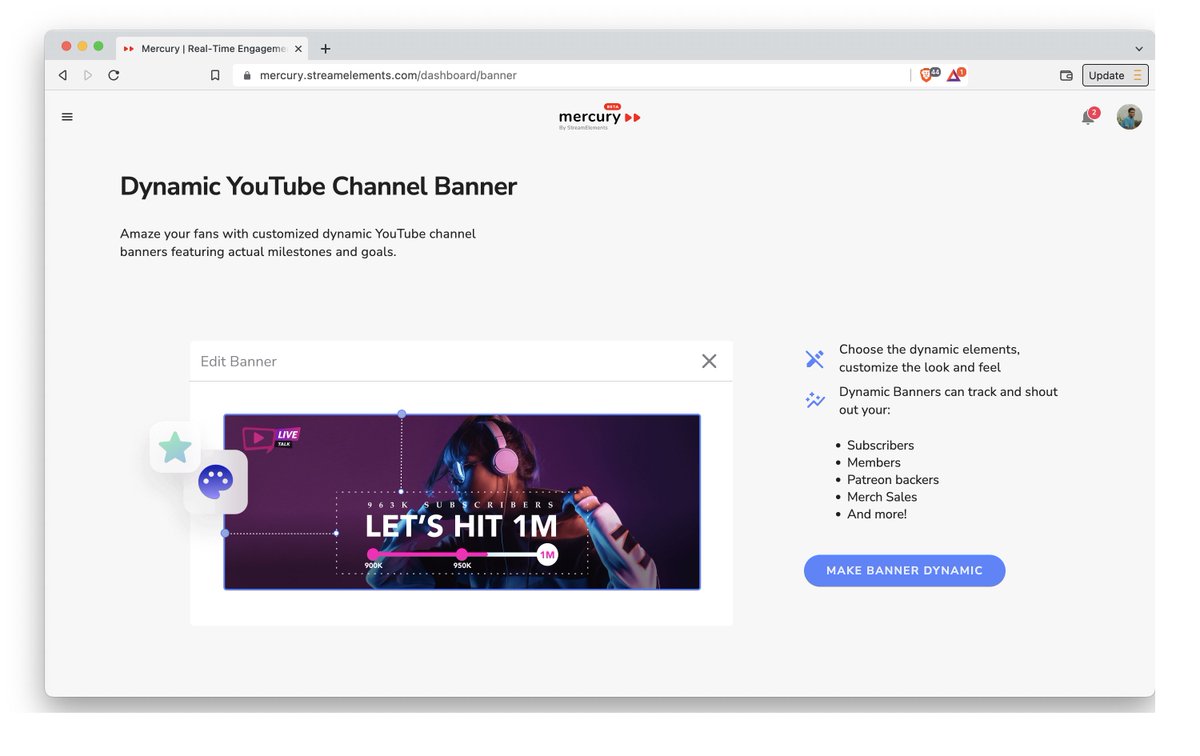Click the 900K progress bar marker

(x=373, y=554)
